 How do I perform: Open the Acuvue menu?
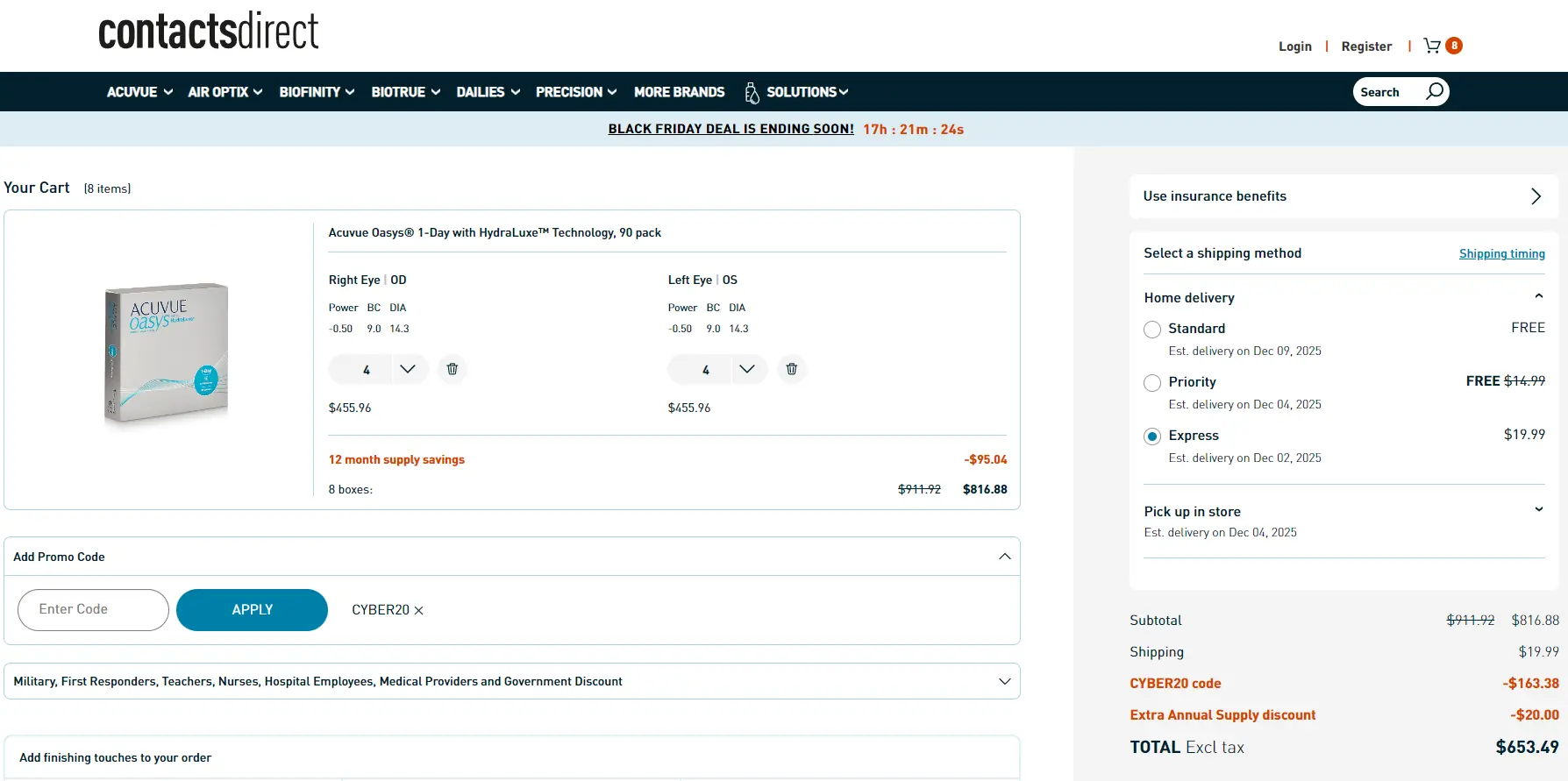139,92
